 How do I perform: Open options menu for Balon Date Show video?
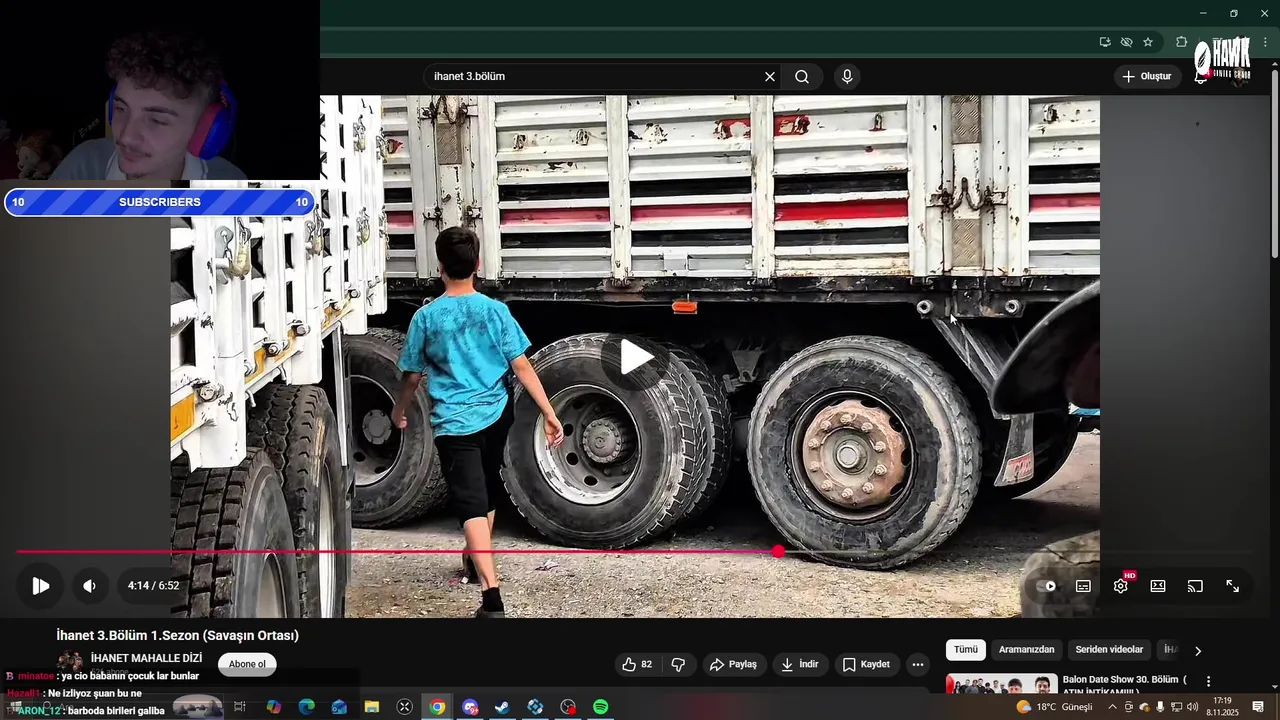1208,681
